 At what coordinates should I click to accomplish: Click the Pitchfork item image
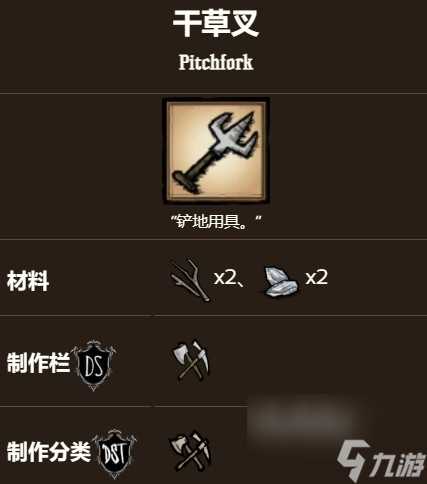[x=216, y=150]
